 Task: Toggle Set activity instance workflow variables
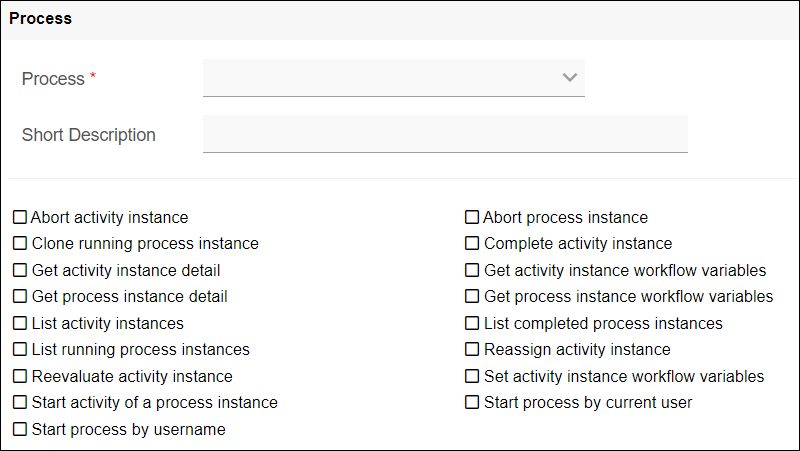point(472,376)
